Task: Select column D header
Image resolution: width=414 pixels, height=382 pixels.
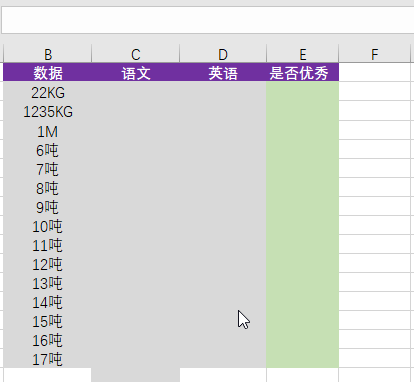Action: click(223, 54)
